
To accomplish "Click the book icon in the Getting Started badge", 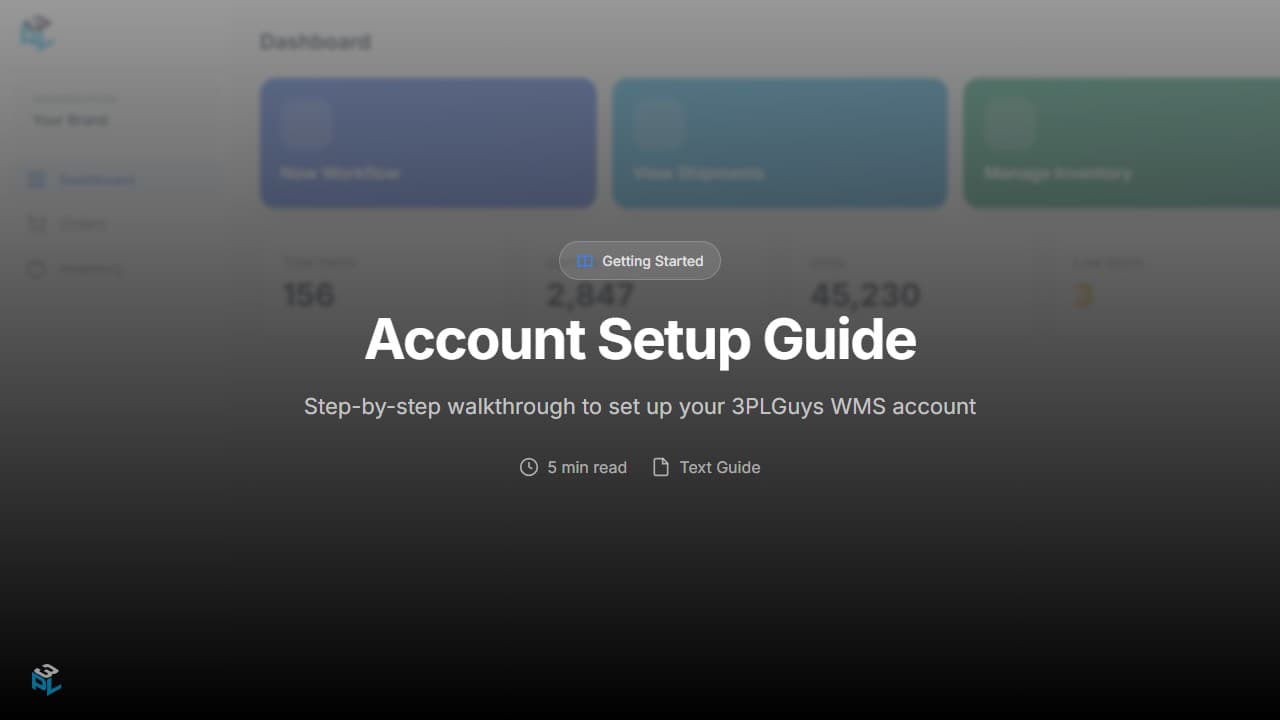I will 585,261.
